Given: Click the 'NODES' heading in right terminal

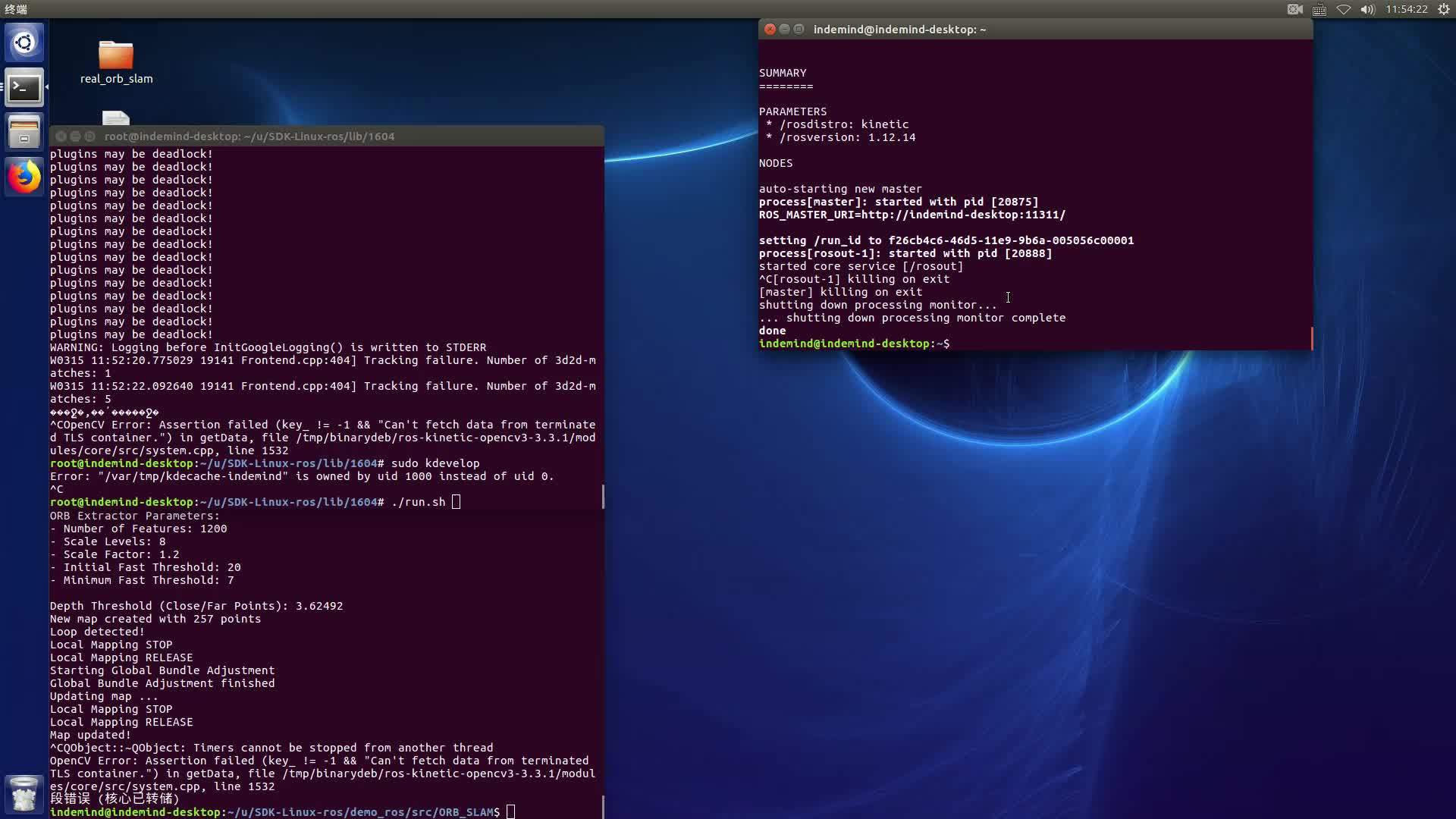Looking at the screenshot, I should point(776,163).
